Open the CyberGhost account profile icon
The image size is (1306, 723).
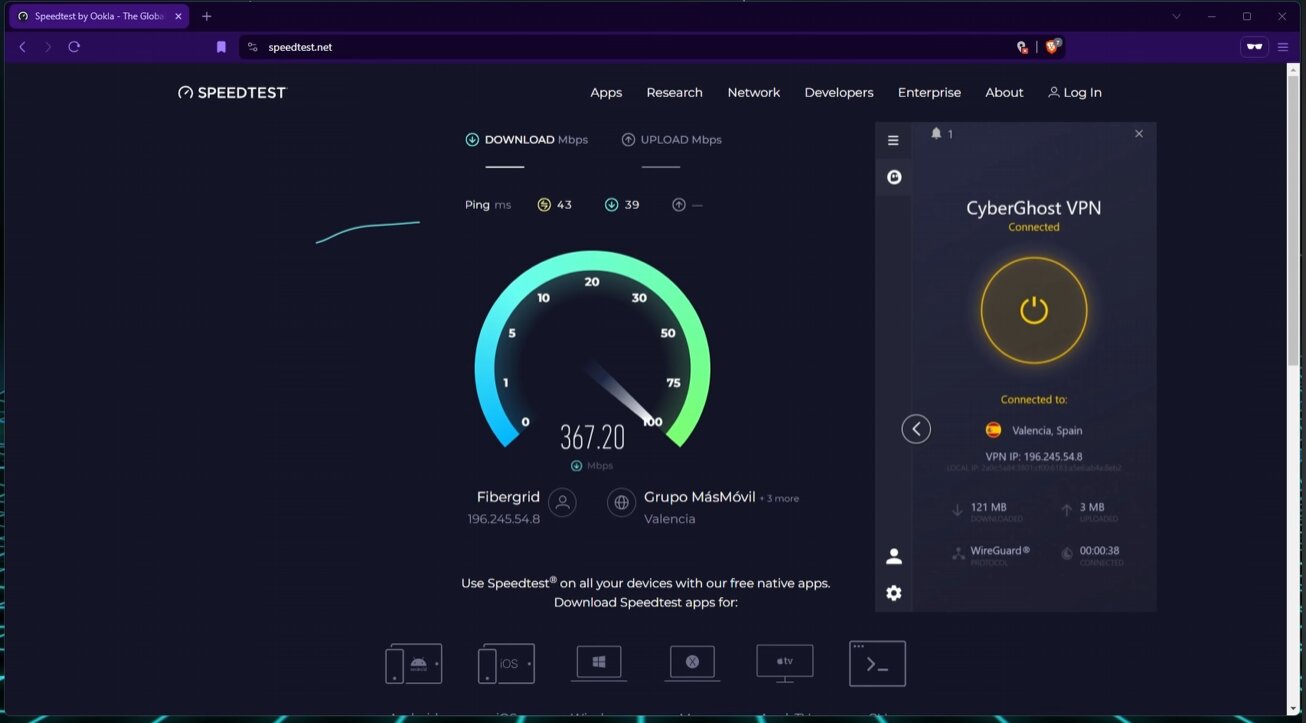coord(894,556)
